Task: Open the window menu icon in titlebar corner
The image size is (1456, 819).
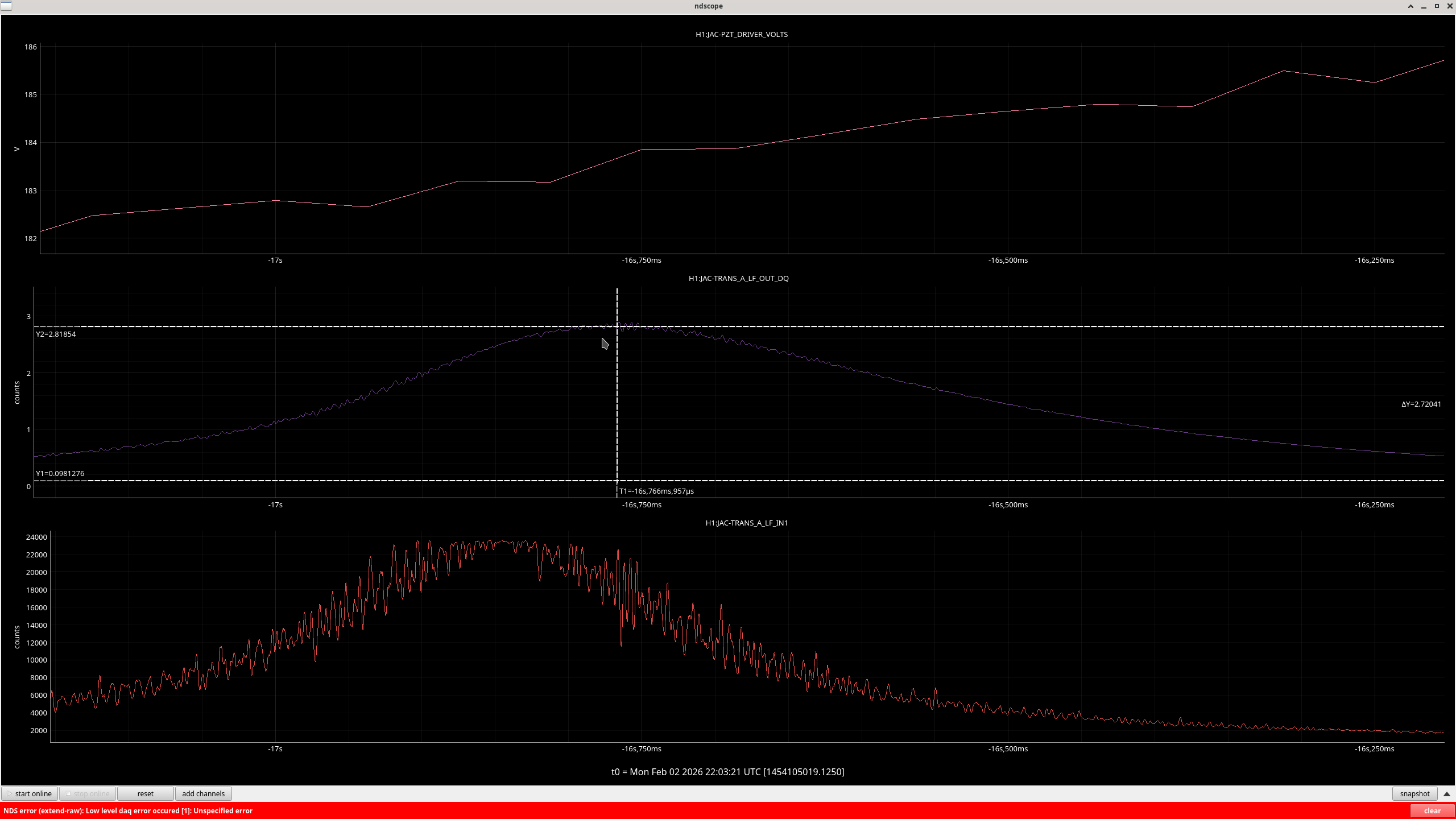Action: click(x=6, y=6)
